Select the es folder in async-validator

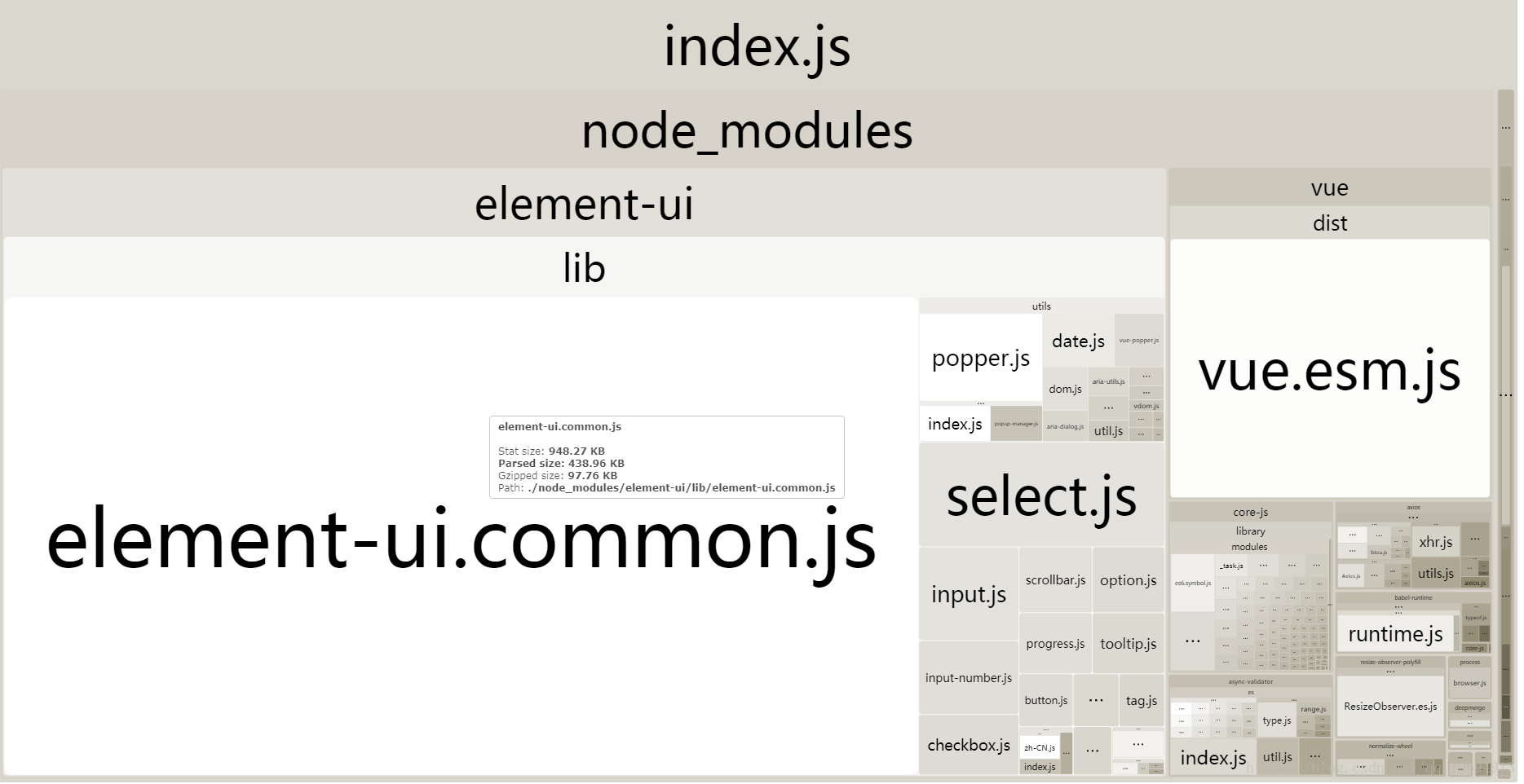[x=1250, y=693]
